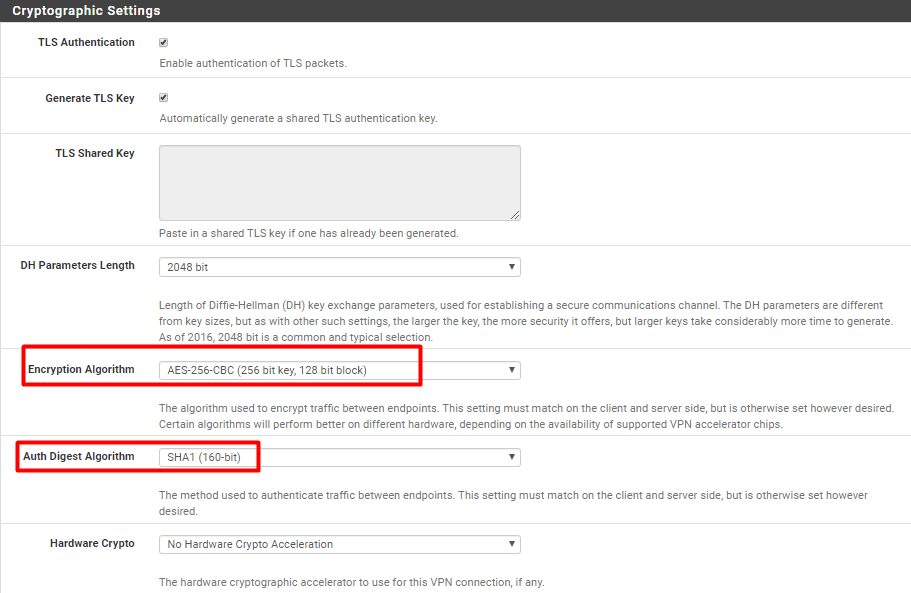Click the TLS Authentication field label
The image size is (911, 593).
click(86, 42)
